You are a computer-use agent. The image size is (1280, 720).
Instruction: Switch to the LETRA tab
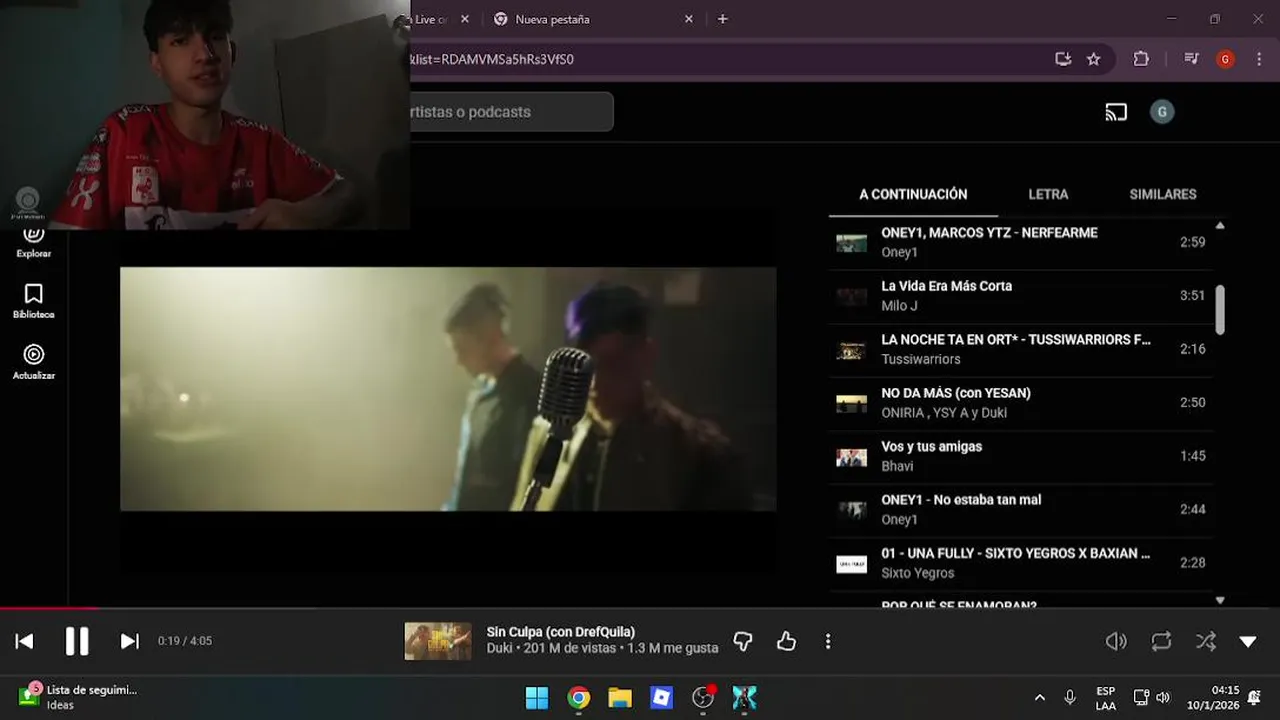(x=1048, y=194)
